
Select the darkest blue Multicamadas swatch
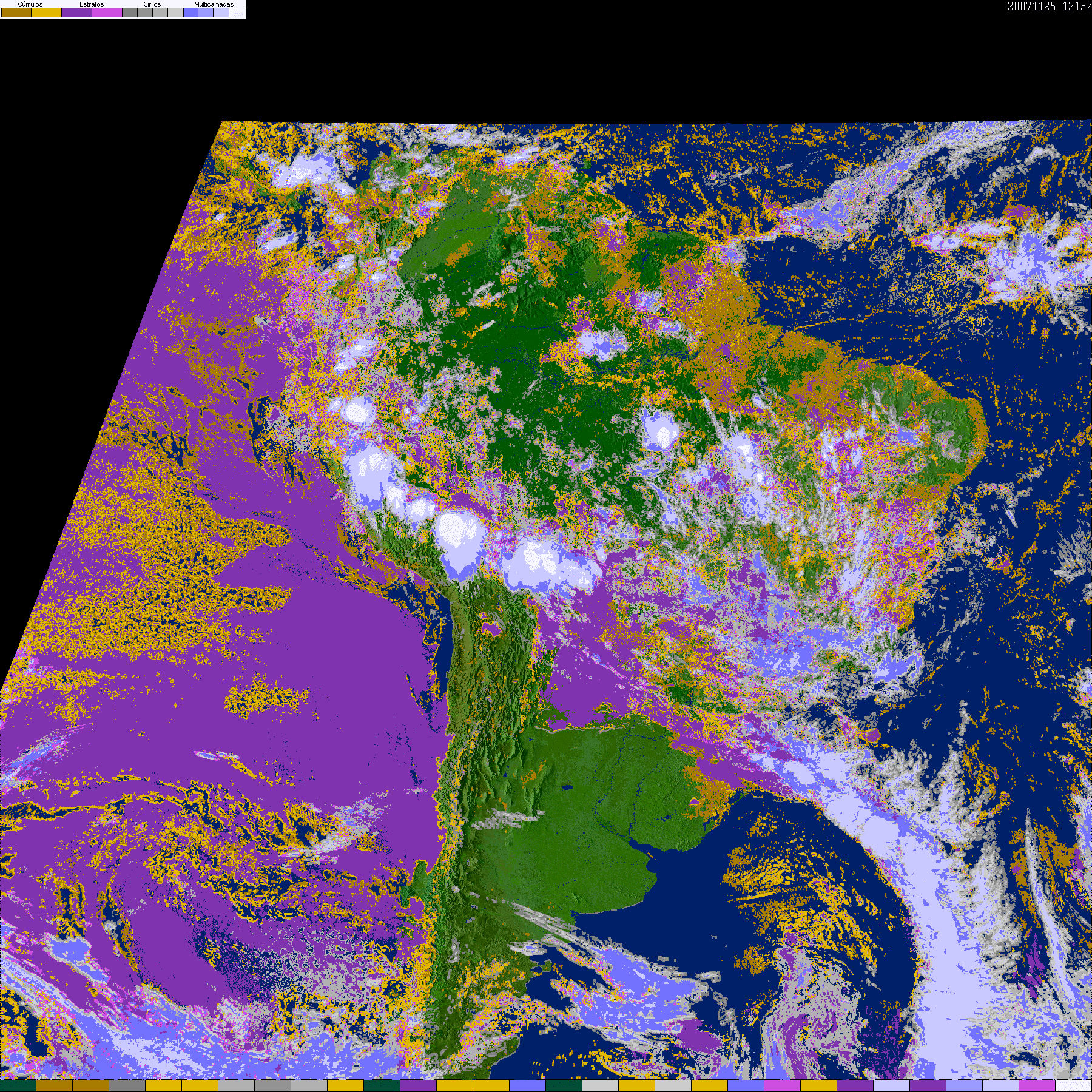(191, 12)
